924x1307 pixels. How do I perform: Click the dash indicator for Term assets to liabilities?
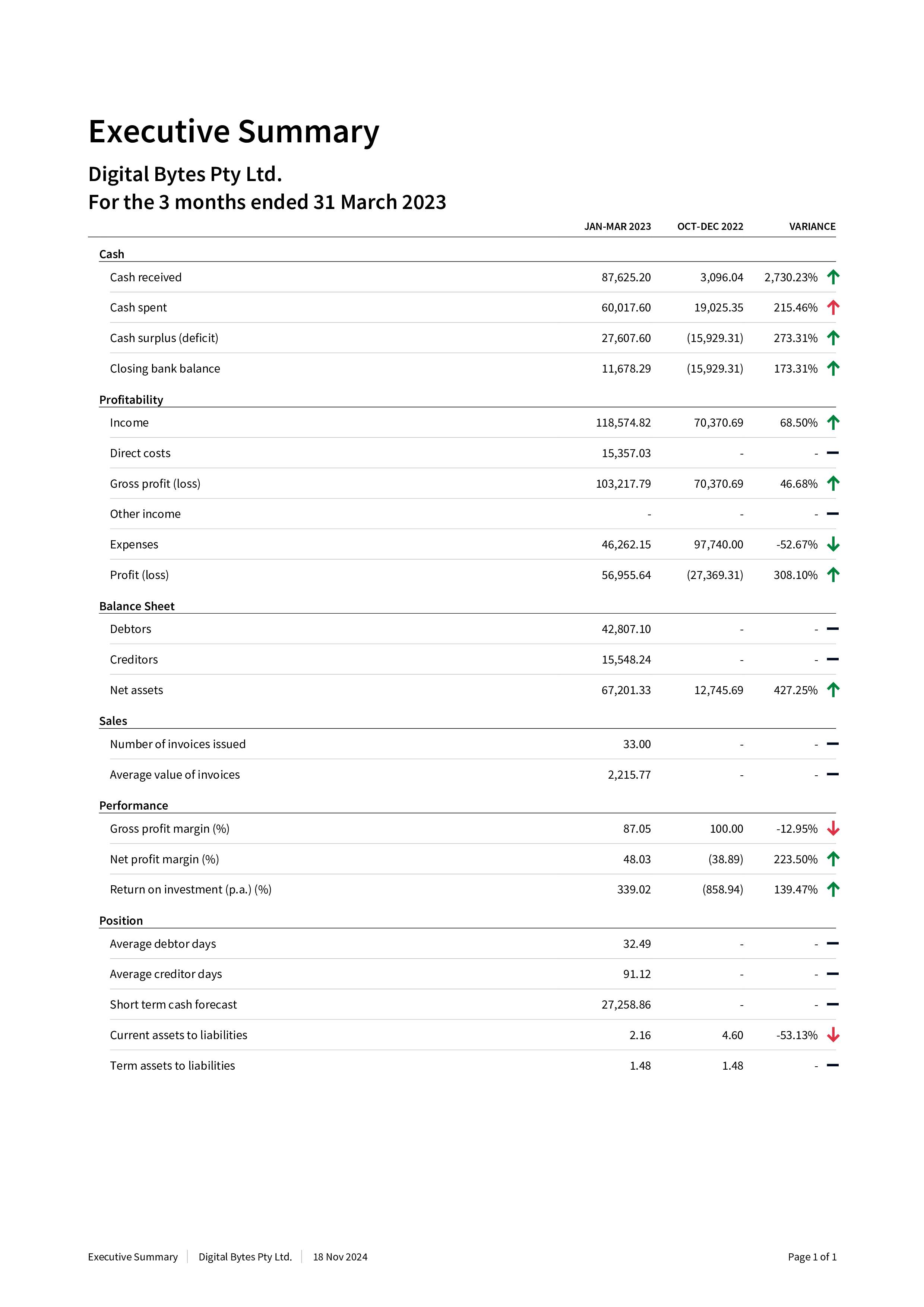(x=832, y=1065)
